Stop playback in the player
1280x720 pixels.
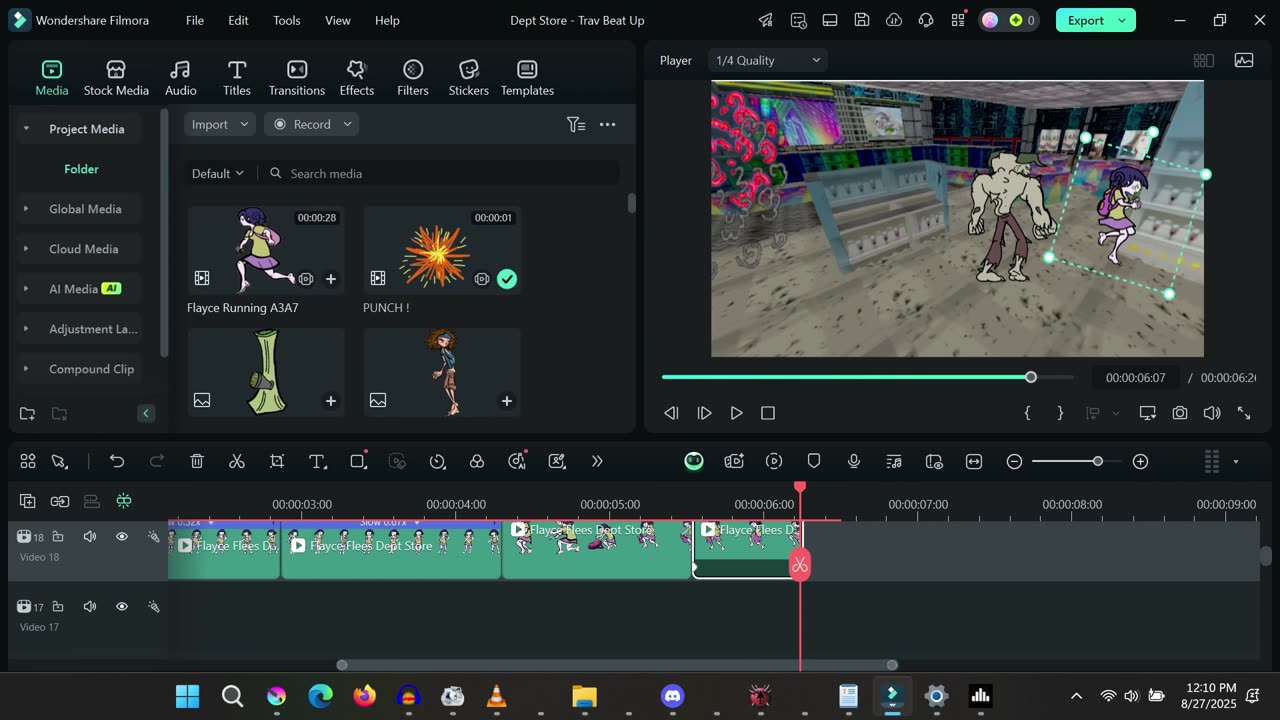(x=768, y=413)
